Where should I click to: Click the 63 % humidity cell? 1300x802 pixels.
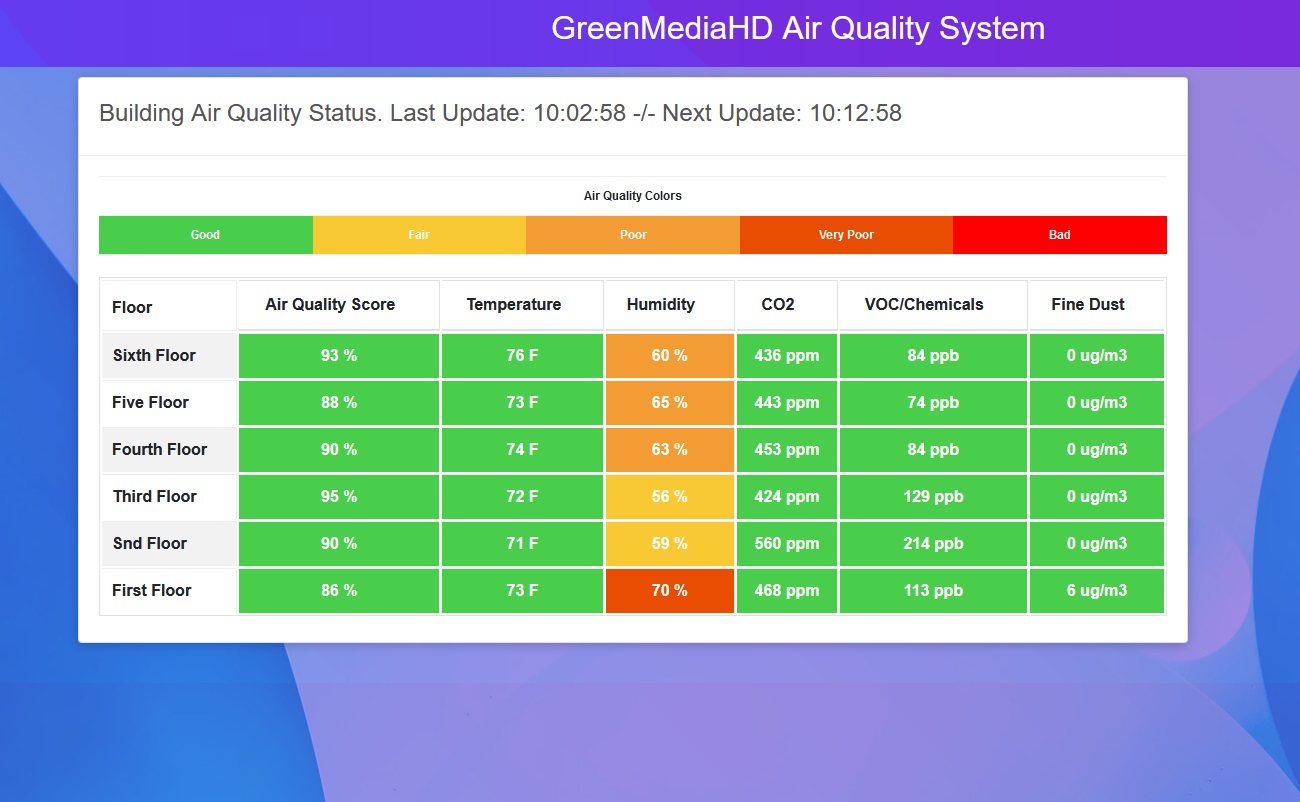tap(670, 450)
